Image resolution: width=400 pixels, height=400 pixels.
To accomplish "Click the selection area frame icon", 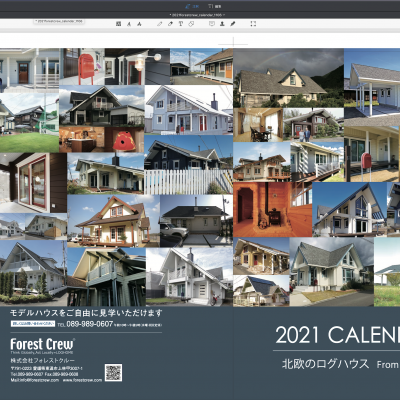I will [x=253, y=24].
